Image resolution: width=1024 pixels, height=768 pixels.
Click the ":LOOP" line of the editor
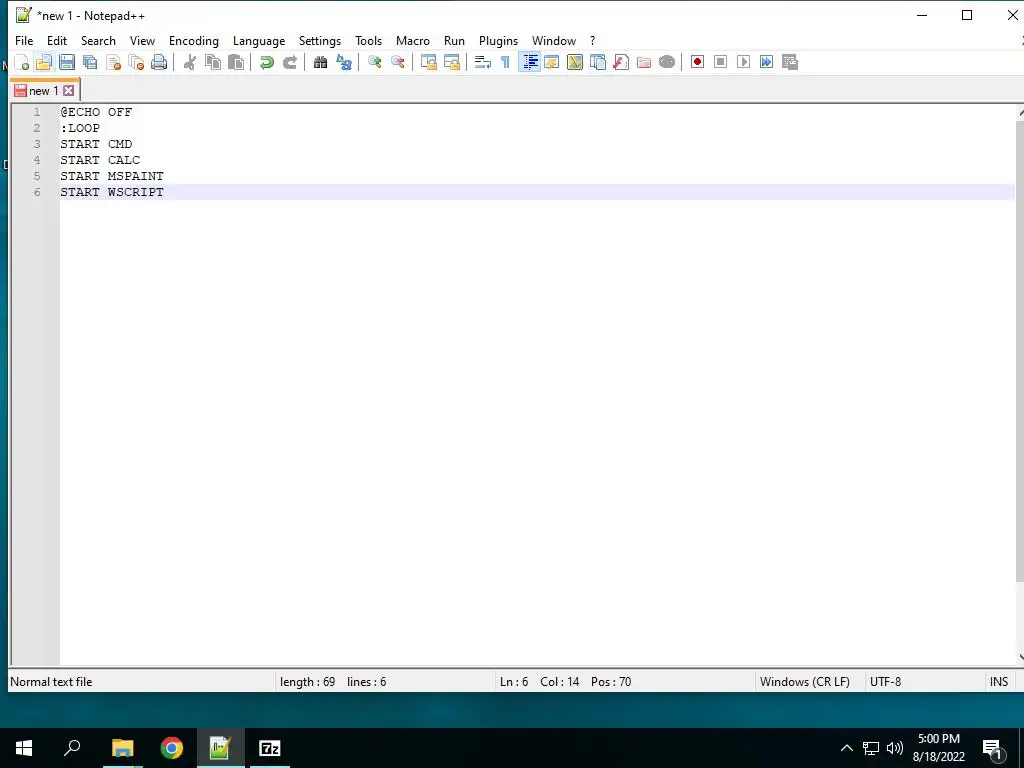pos(80,128)
